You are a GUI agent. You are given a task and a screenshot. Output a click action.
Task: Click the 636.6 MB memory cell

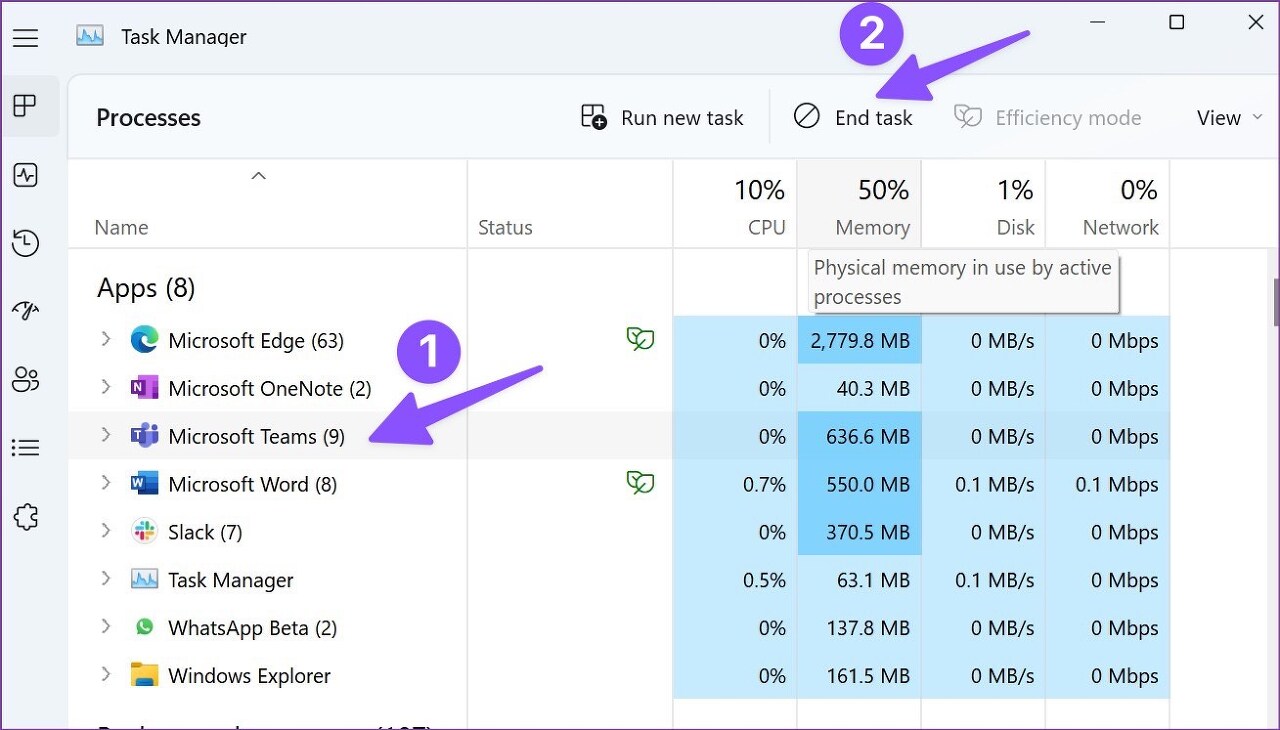point(859,436)
